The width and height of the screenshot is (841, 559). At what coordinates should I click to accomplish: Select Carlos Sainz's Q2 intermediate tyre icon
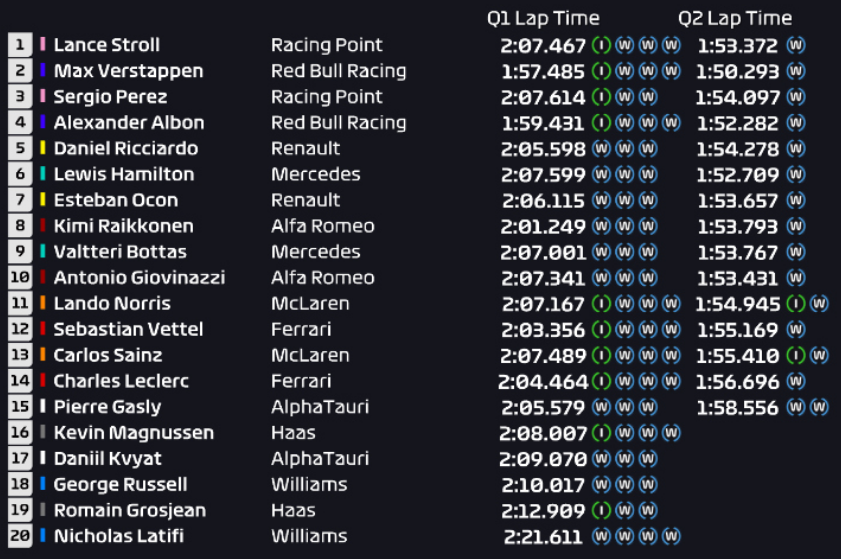click(x=796, y=355)
